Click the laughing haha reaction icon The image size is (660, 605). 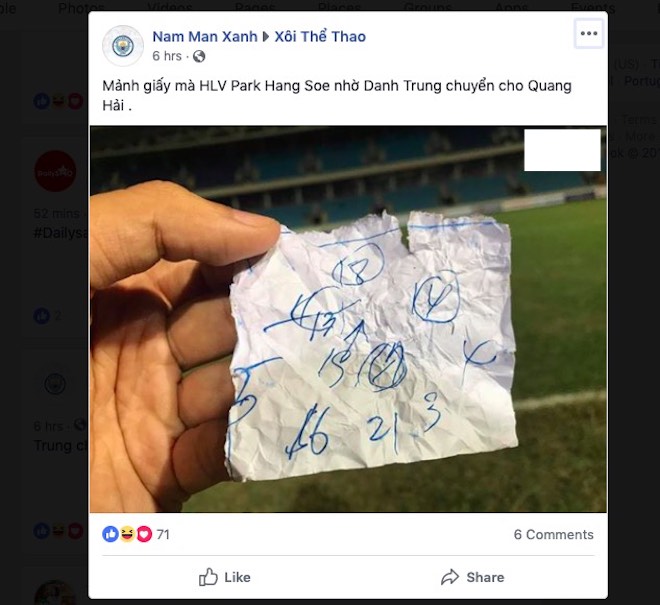(x=127, y=534)
